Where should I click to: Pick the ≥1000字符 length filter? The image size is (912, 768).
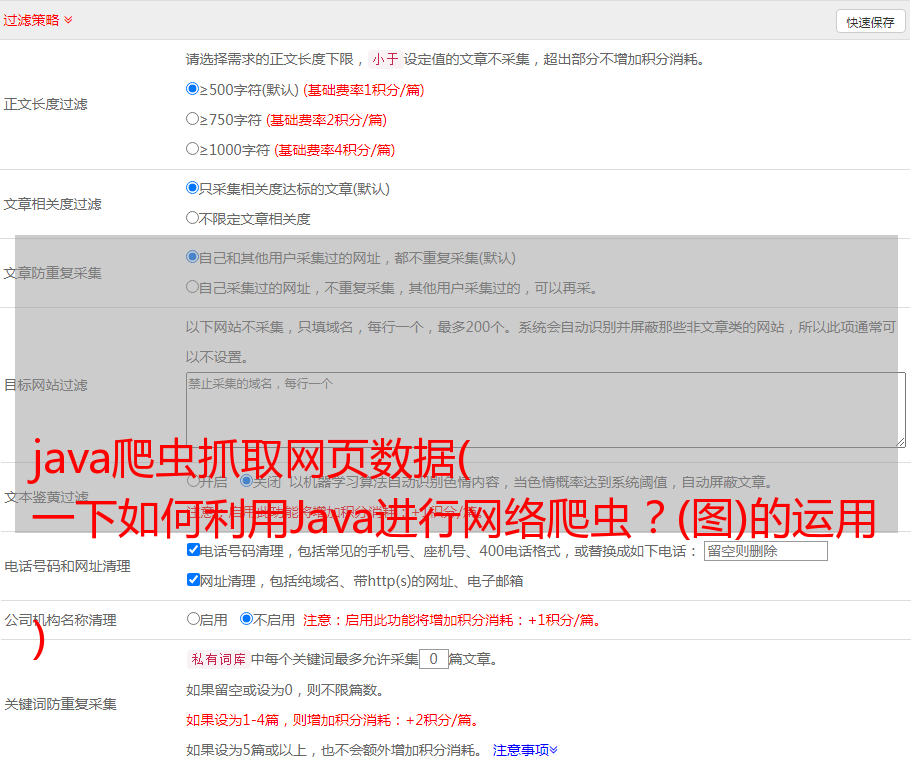[x=193, y=149]
